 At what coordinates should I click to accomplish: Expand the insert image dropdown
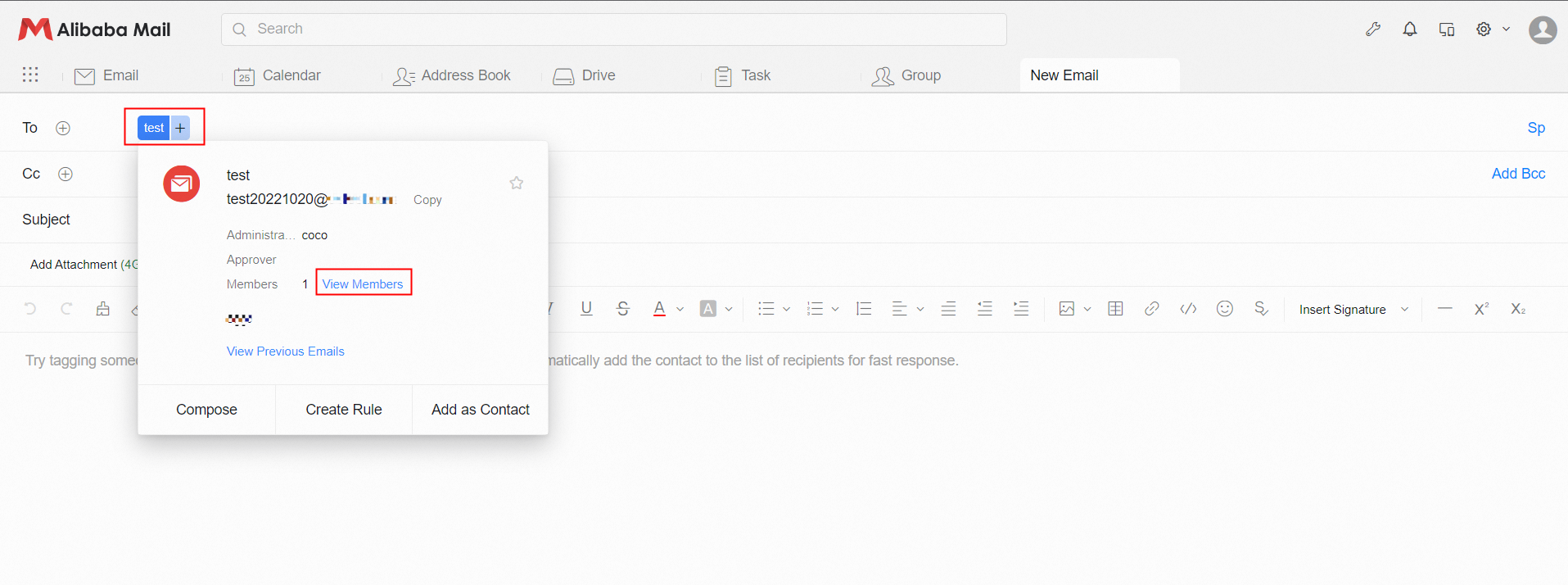pyautogui.click(x=1087, y=310)
